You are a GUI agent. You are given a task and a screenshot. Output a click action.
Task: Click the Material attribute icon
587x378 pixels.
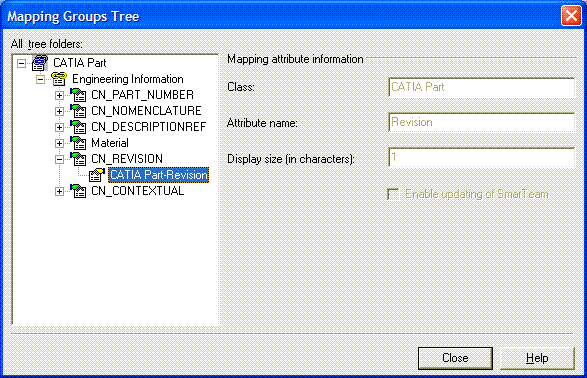click(78, 143)
